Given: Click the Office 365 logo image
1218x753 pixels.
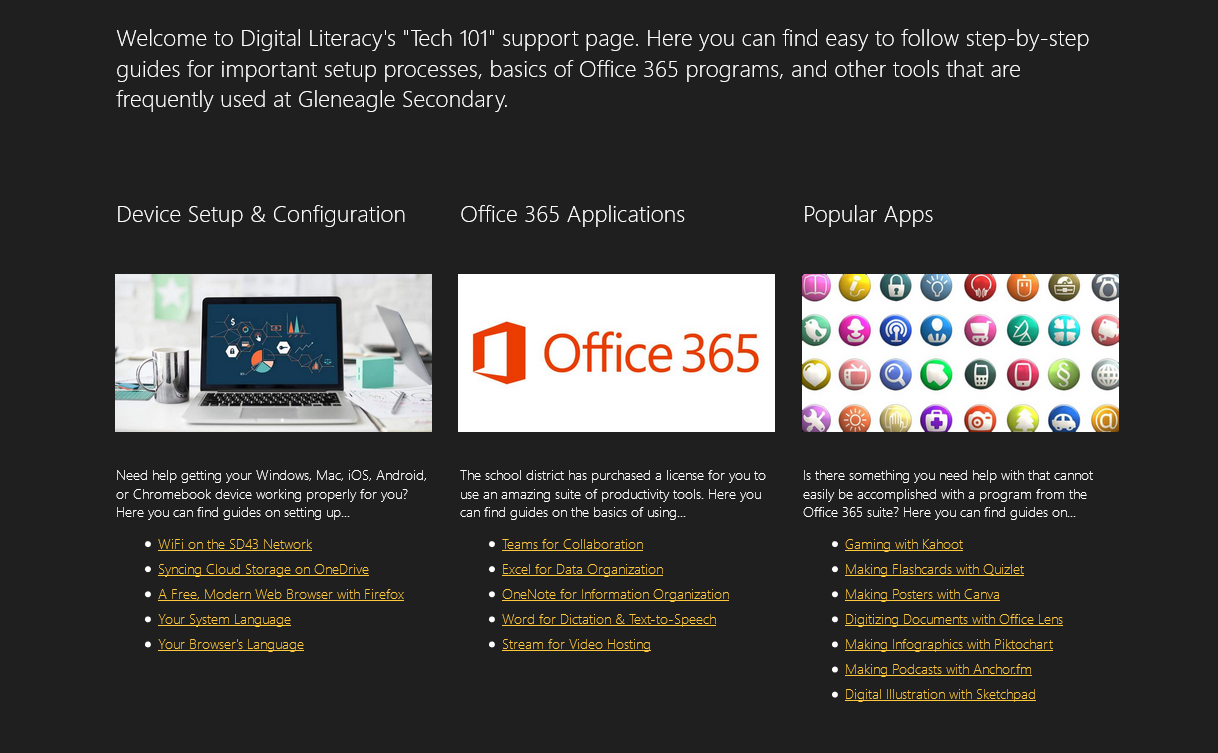Looking at the screenshot, I should pyautogui.click(x=616, y=353).
